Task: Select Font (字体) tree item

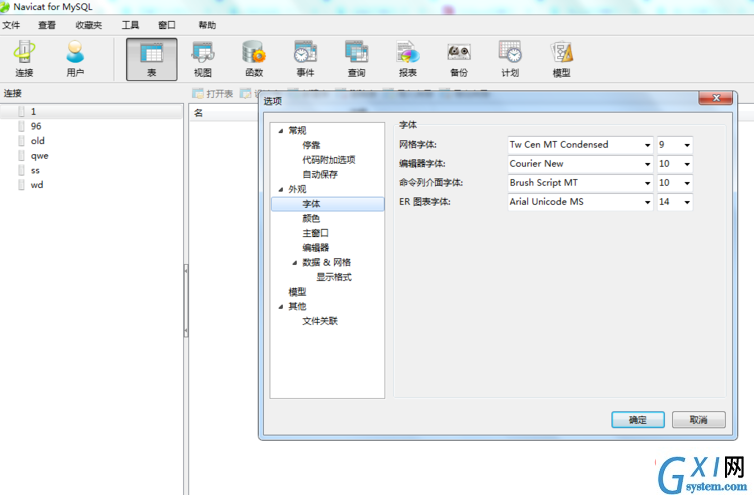Action: [328, 204]
